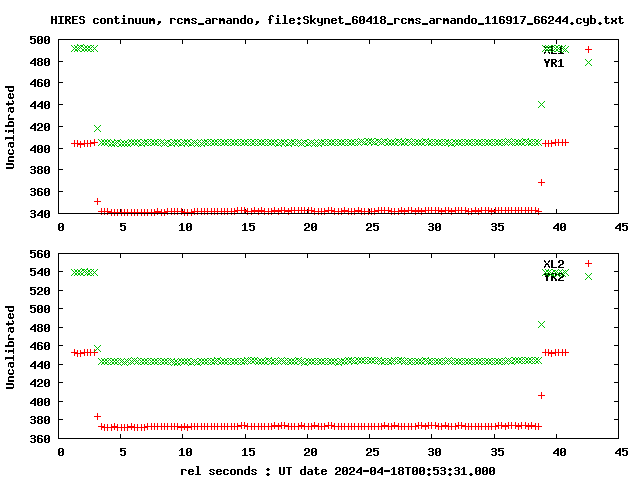Click the HIRES continuum plot title

click(337, 20)
